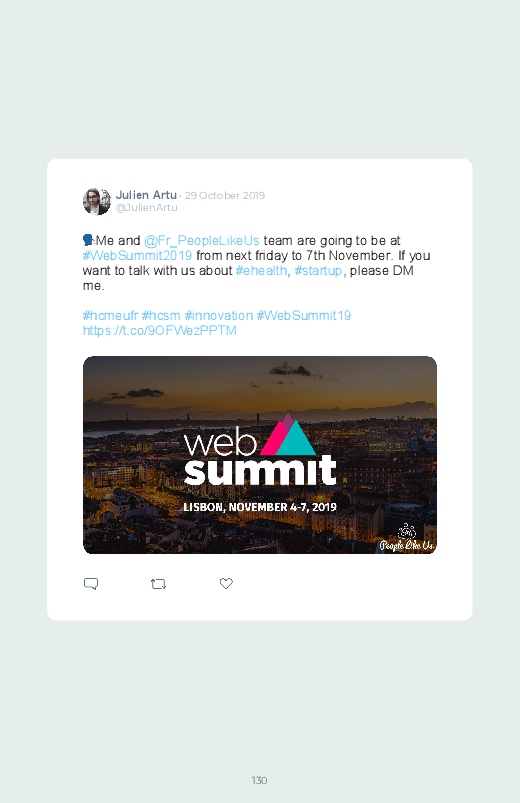The width and height of the screenshot is (520, 803).
Task: Open the @Fr_PeopleLikeUs mention
Action: (201, 241)
